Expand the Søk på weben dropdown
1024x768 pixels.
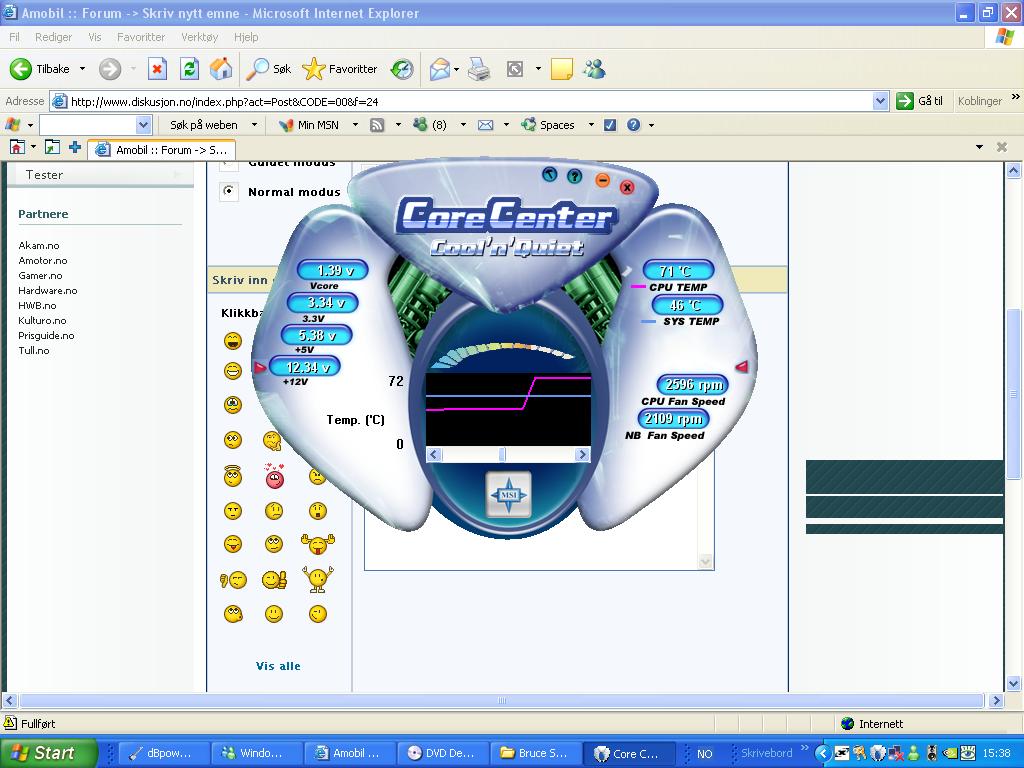click(x=254, y=125)
